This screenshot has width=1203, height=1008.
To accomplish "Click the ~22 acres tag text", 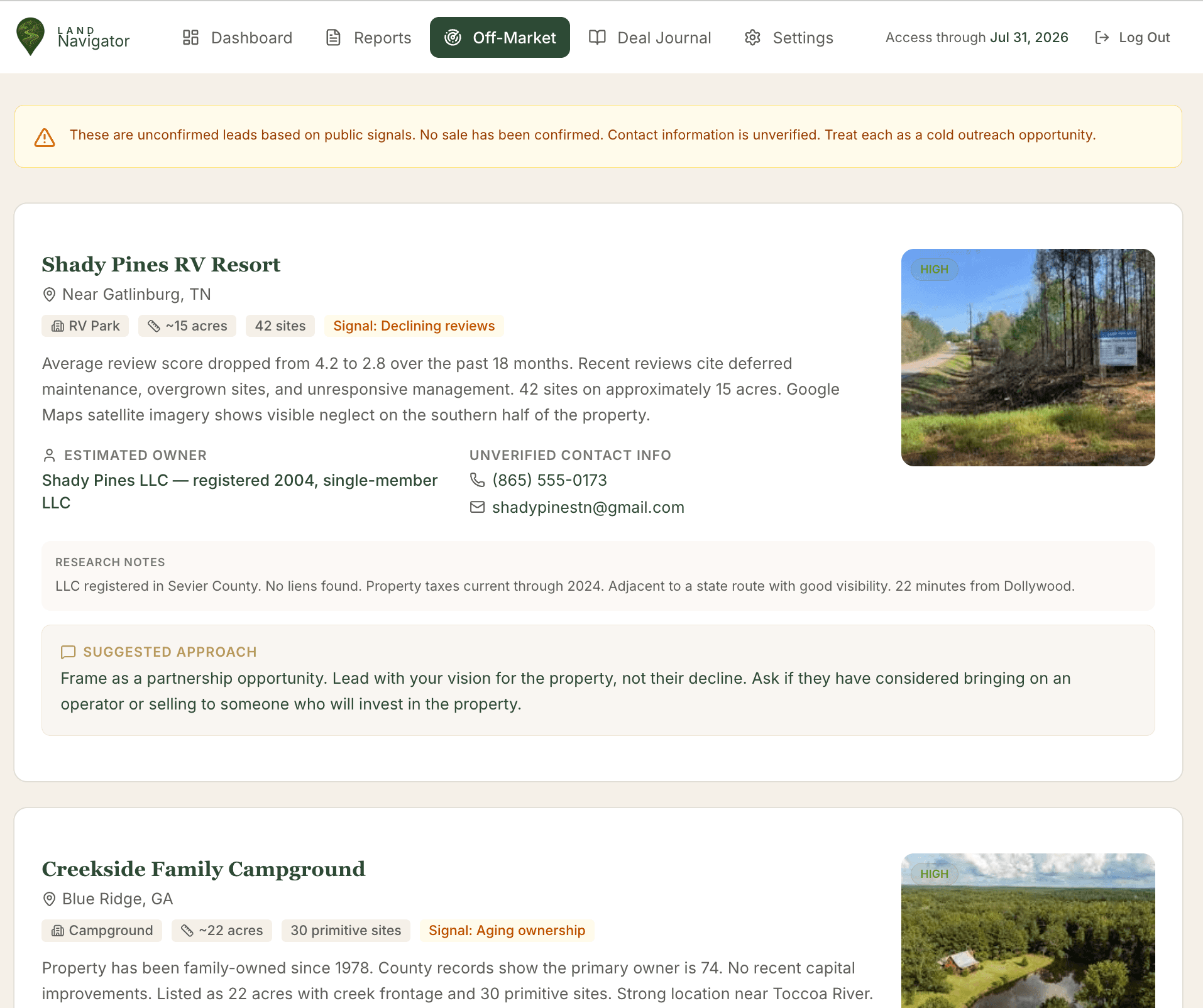I will coord(231,931).
